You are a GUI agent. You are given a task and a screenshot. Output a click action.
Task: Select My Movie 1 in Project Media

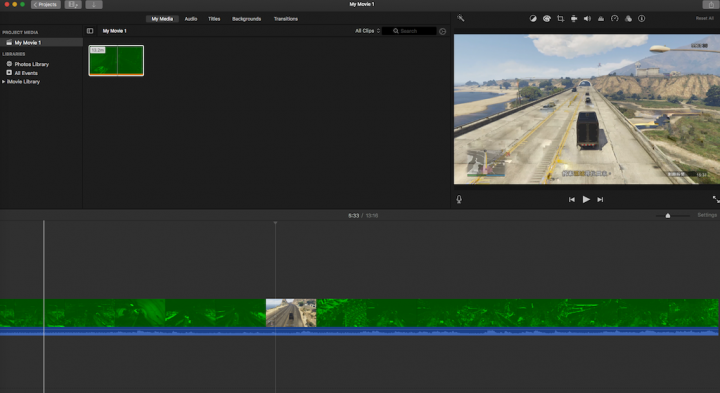pyautogui.click(x=41, y=42)
